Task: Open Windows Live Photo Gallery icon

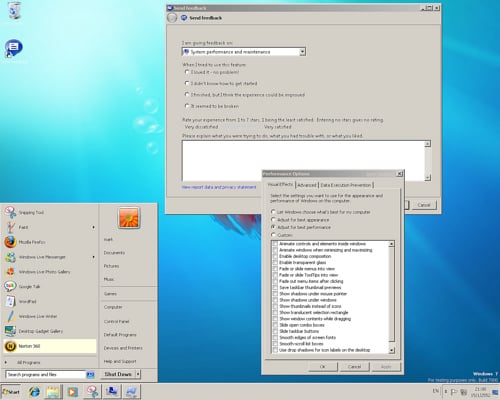Action: (10, 272)
